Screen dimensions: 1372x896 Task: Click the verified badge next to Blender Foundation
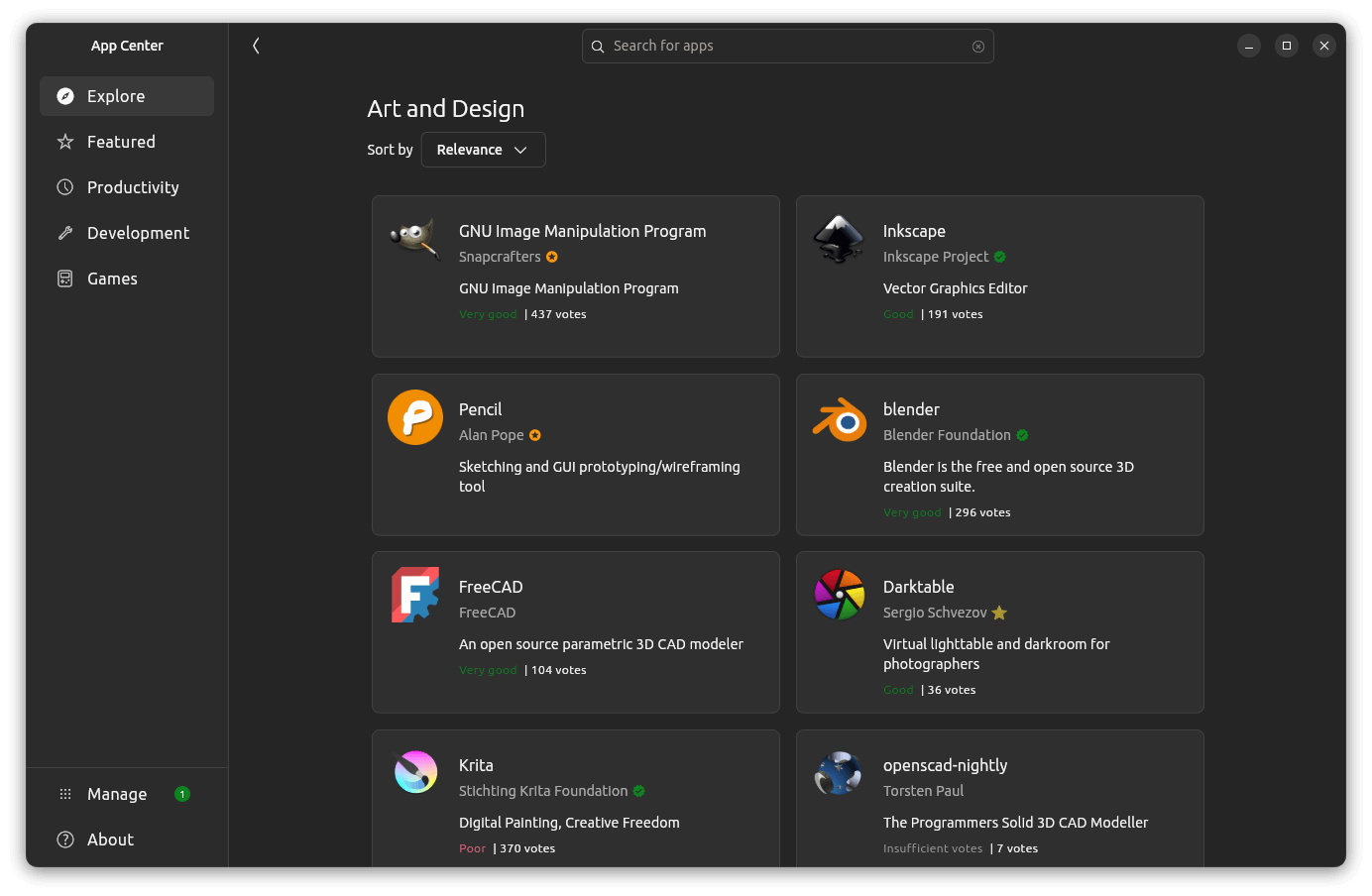1022,434
